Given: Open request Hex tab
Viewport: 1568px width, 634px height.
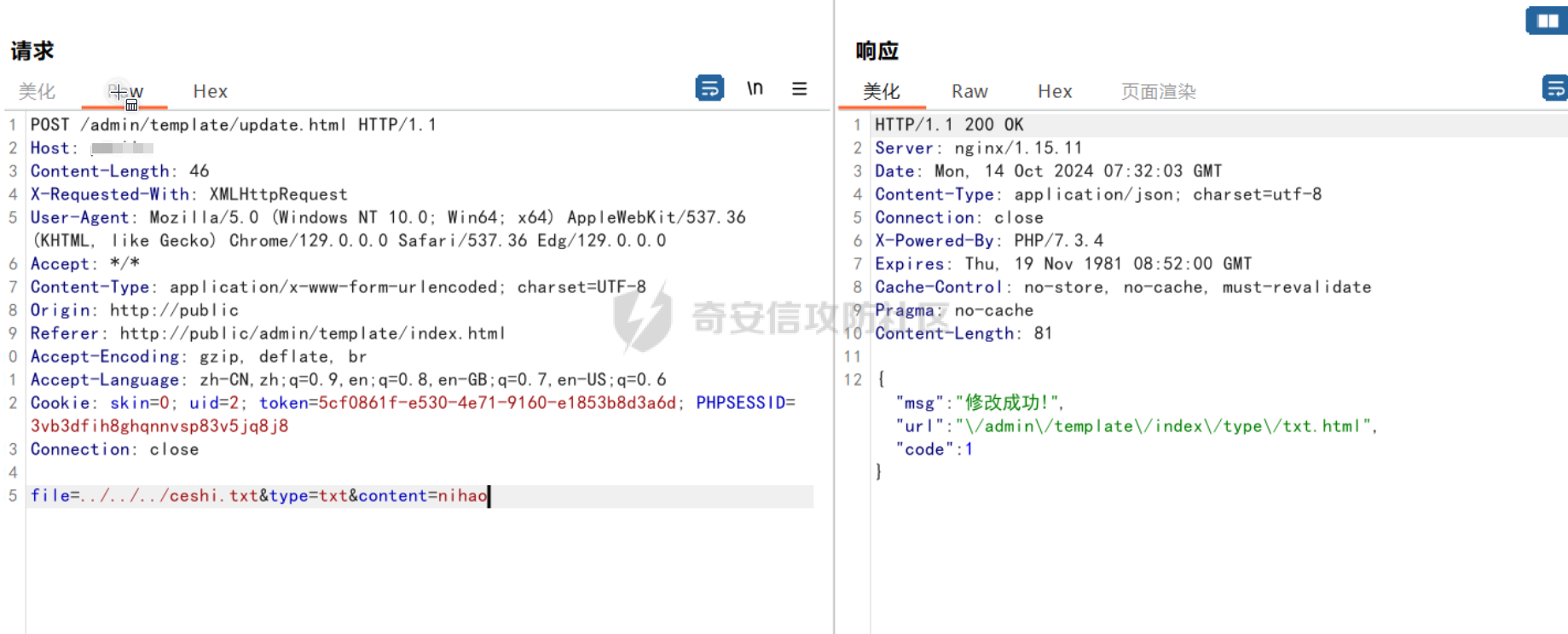Looking at the screenshot, I should (210, 91).
